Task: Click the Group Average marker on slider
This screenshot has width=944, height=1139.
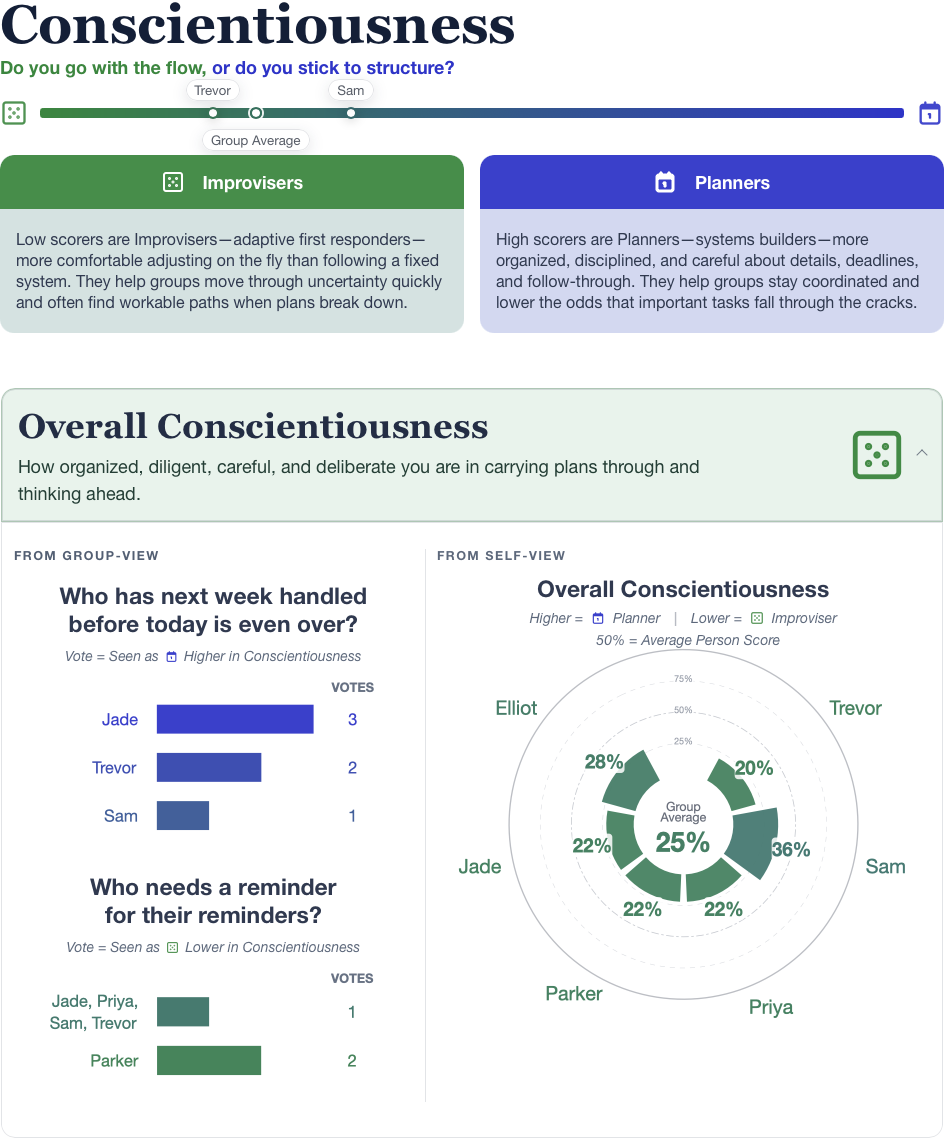Action: click(256, 113)
